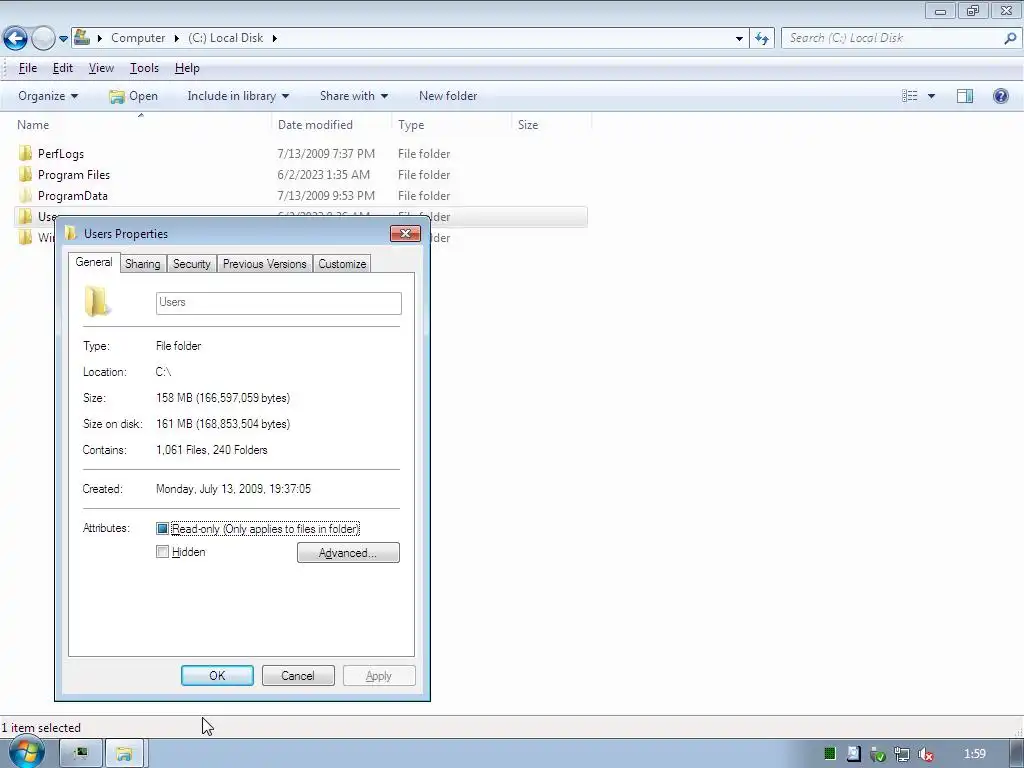
Task: Click the first taskbar application button
Action: [81, 754]
